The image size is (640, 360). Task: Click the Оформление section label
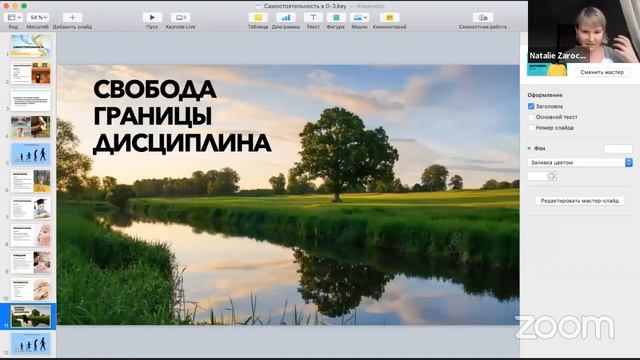tap(545, 95)
